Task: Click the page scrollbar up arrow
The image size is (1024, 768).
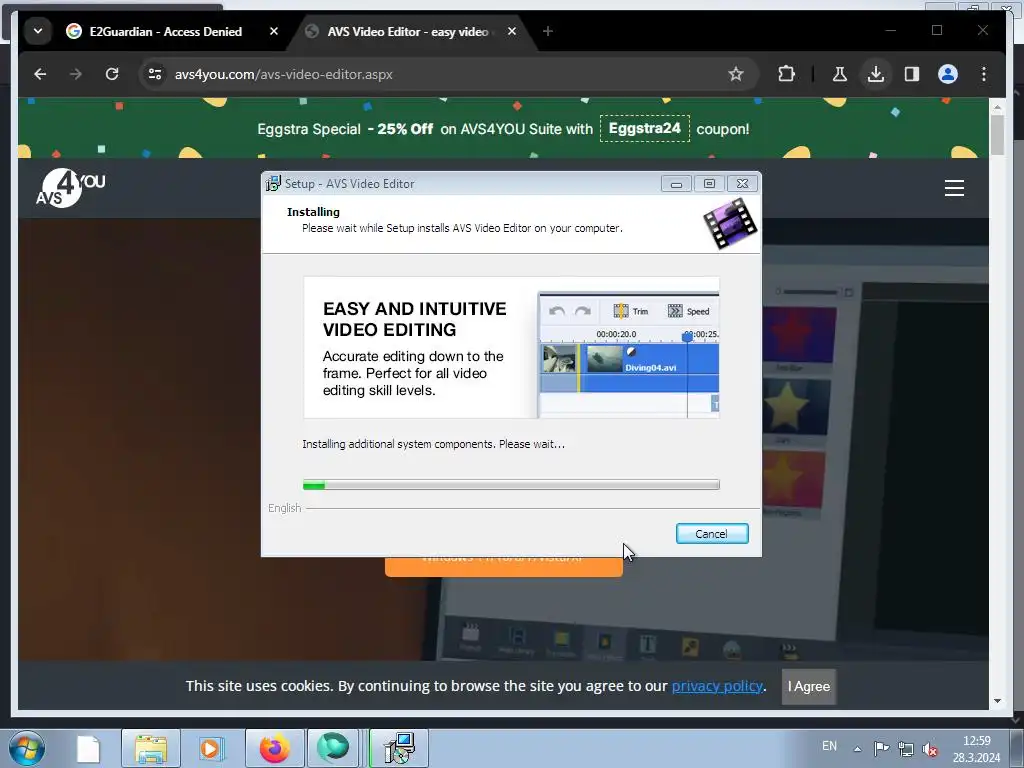Action: click(997, 106)
